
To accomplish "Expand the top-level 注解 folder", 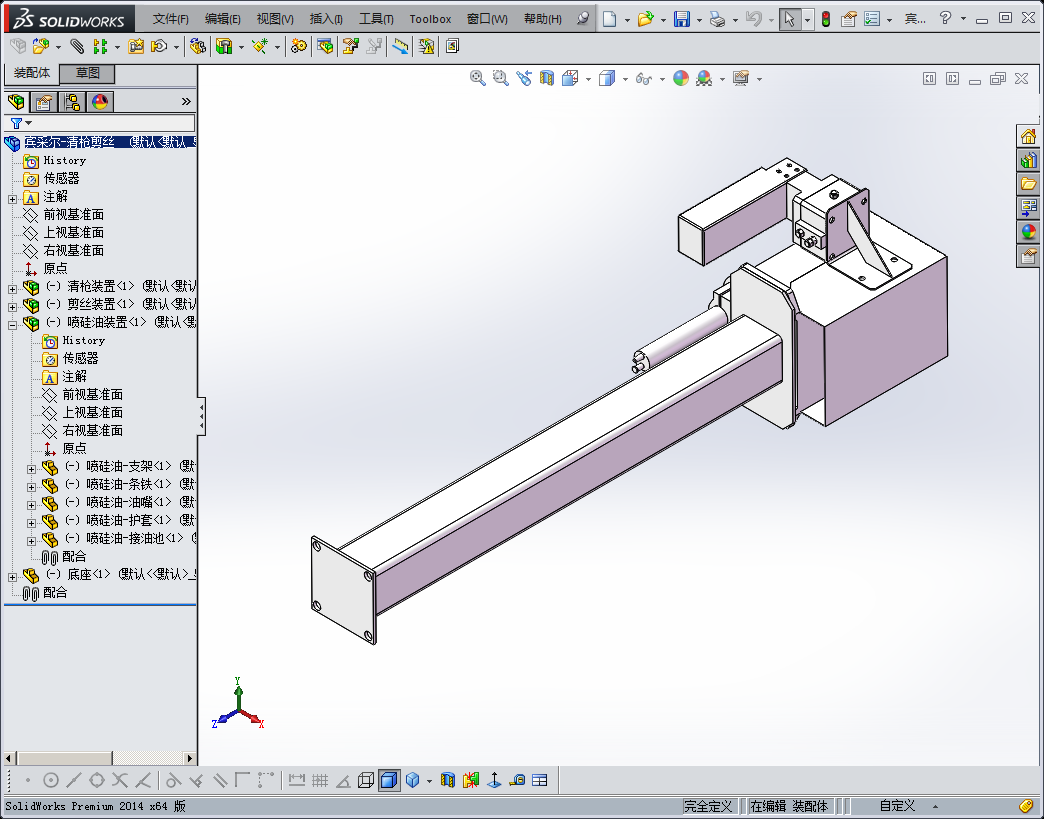I will (x=12, y=199).
